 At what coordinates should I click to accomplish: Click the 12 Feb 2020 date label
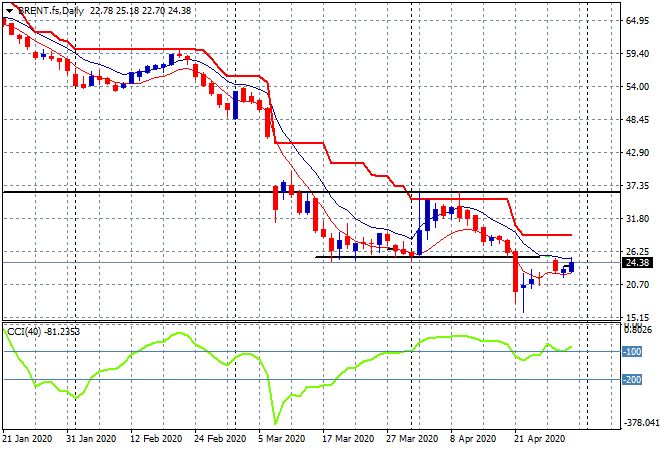point(156,439)
